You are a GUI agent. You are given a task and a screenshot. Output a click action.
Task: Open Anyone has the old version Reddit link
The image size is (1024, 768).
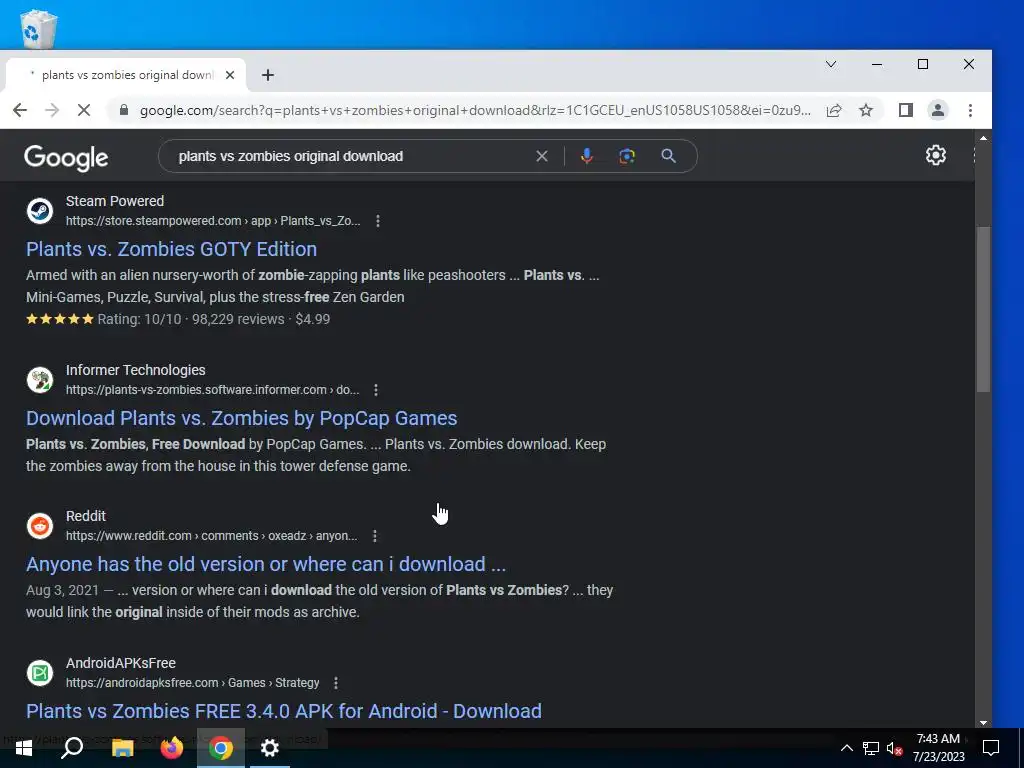pos(266,564)
